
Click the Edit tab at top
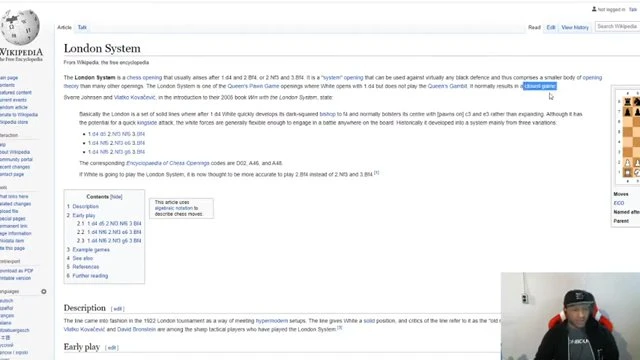(551, 27)
